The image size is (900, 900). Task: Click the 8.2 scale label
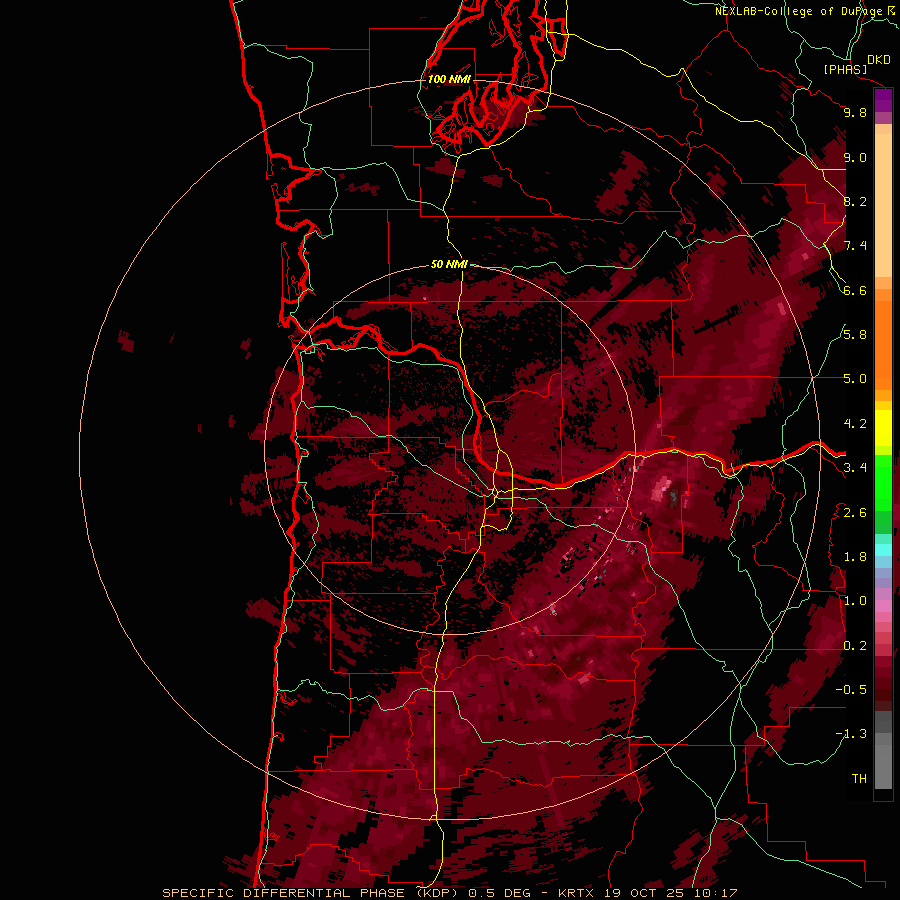855,201
